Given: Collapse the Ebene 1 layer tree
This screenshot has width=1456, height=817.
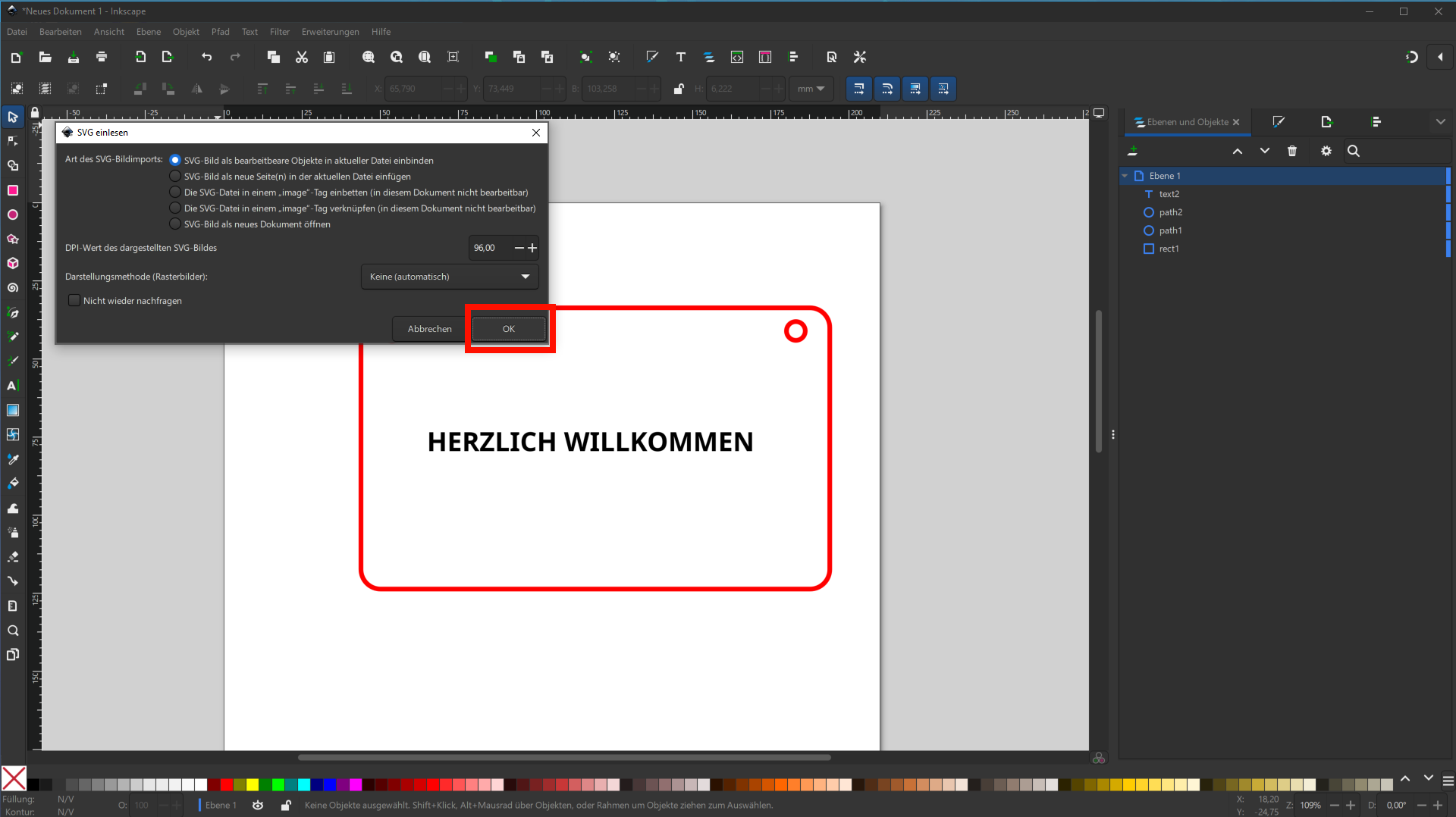Looking at the screenshot, I should tap(1125, 176).
